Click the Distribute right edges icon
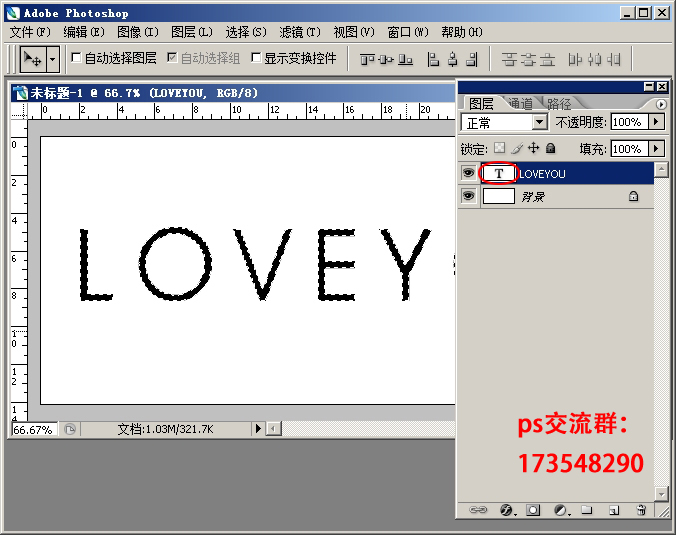The image size is (676, 535). (613, 59)
